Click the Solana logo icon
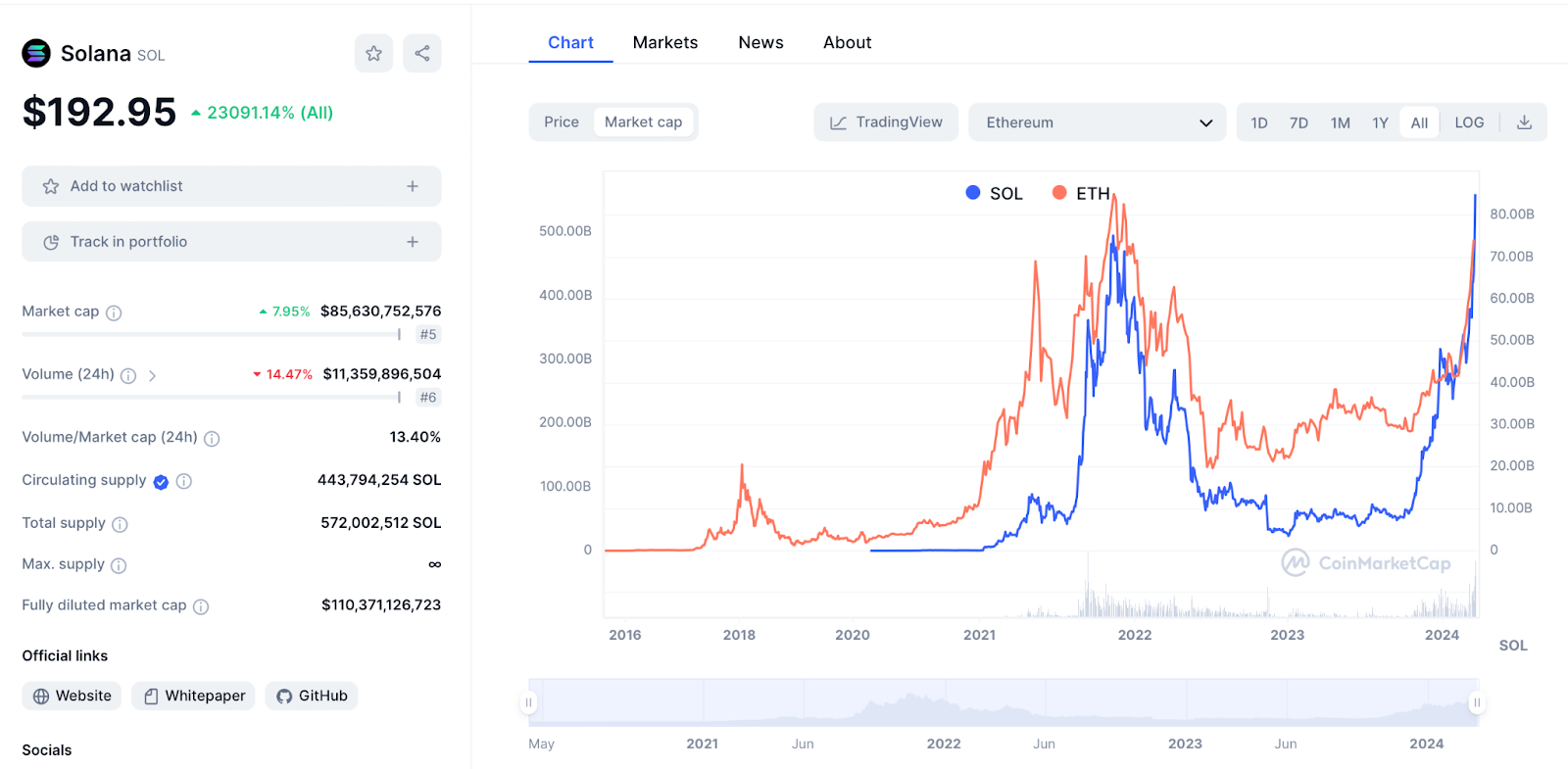This screenshot has width=1568, height=769. 36,53
